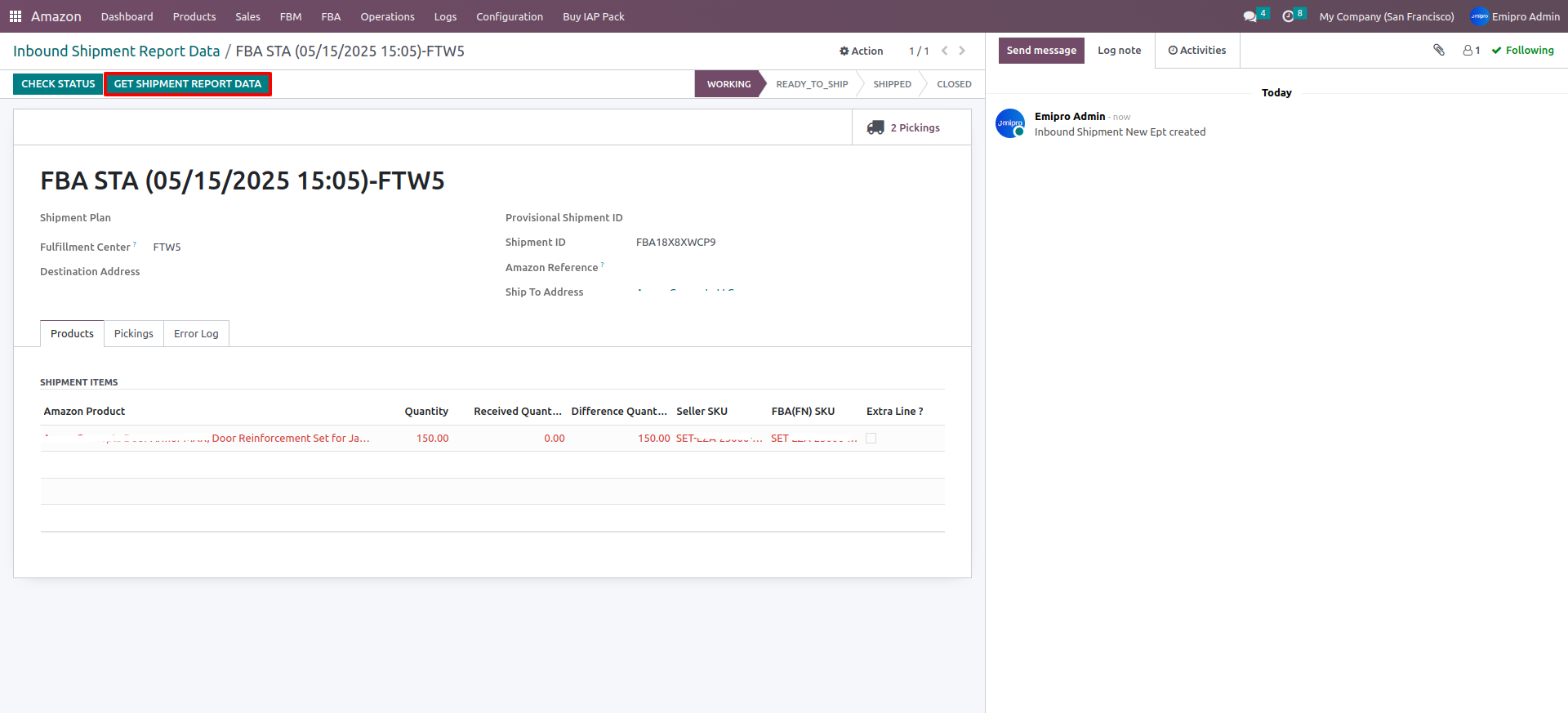Open the 2 Pickings truck button
Viewport: 1568px width, 713px height.
tap(904, 127)
